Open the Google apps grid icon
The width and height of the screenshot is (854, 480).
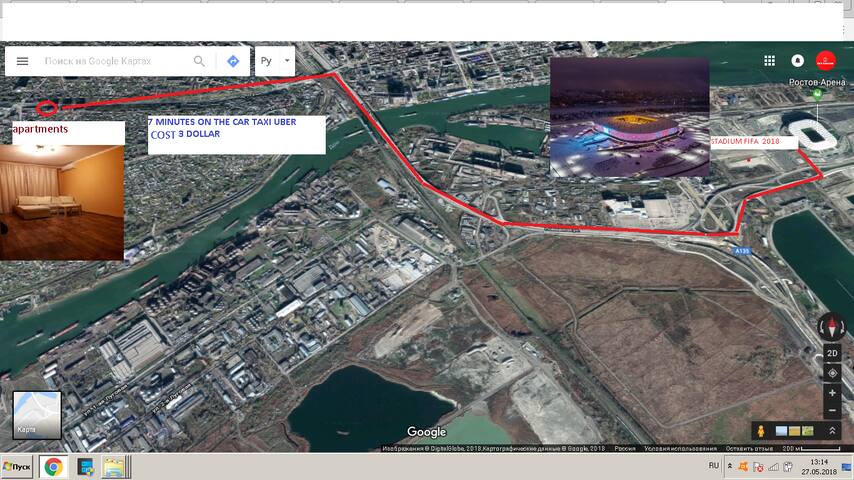[770, 60]
